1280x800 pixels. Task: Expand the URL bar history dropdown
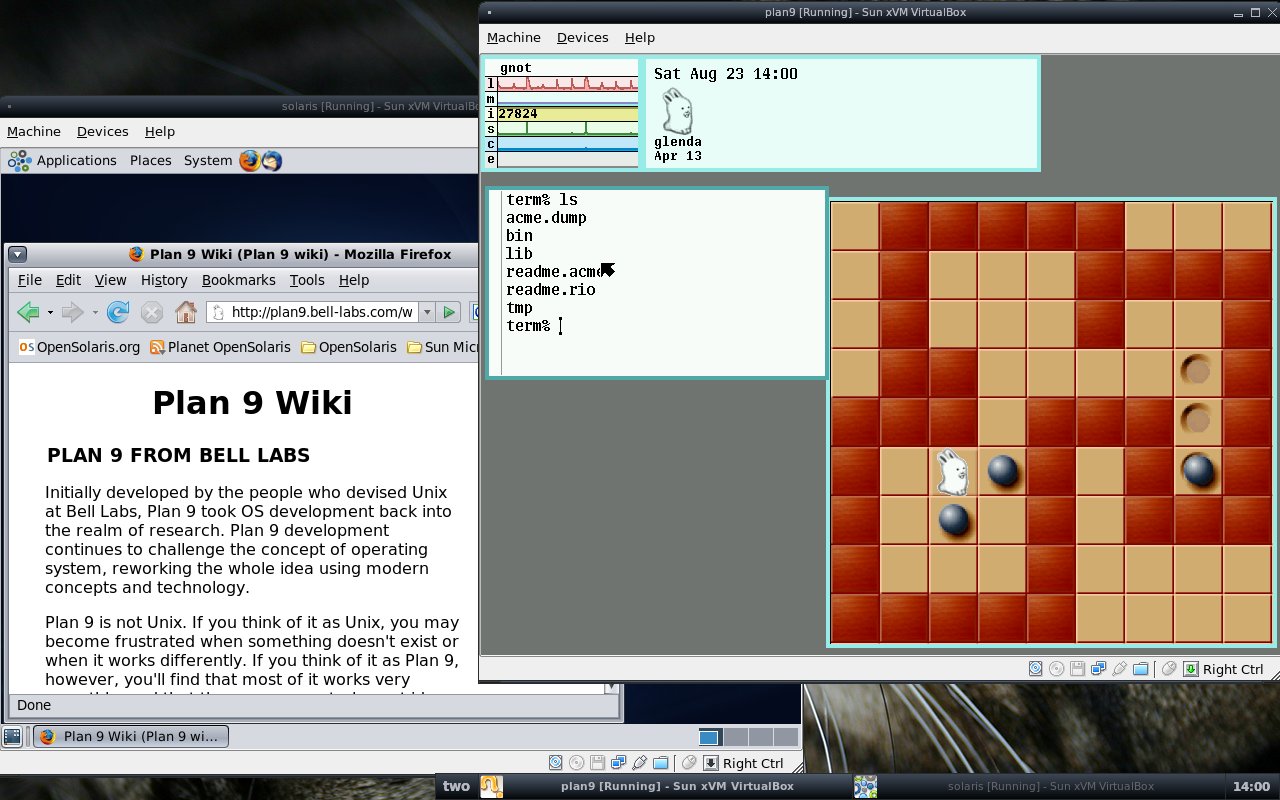click(x=427, y=312)
